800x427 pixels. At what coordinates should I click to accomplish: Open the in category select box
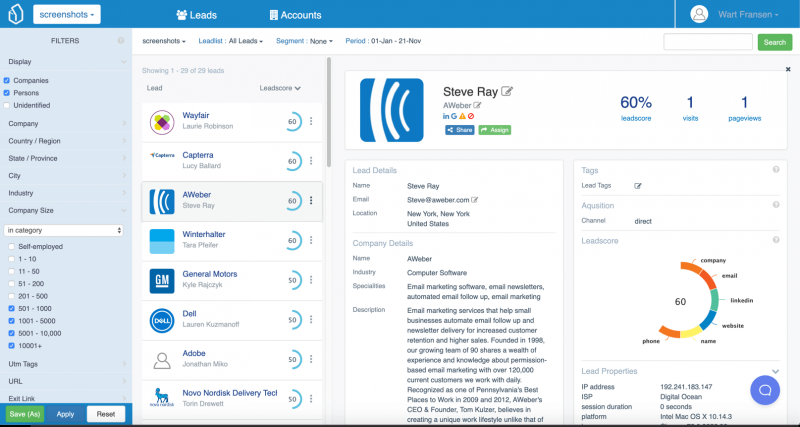[x=64, y=230]
